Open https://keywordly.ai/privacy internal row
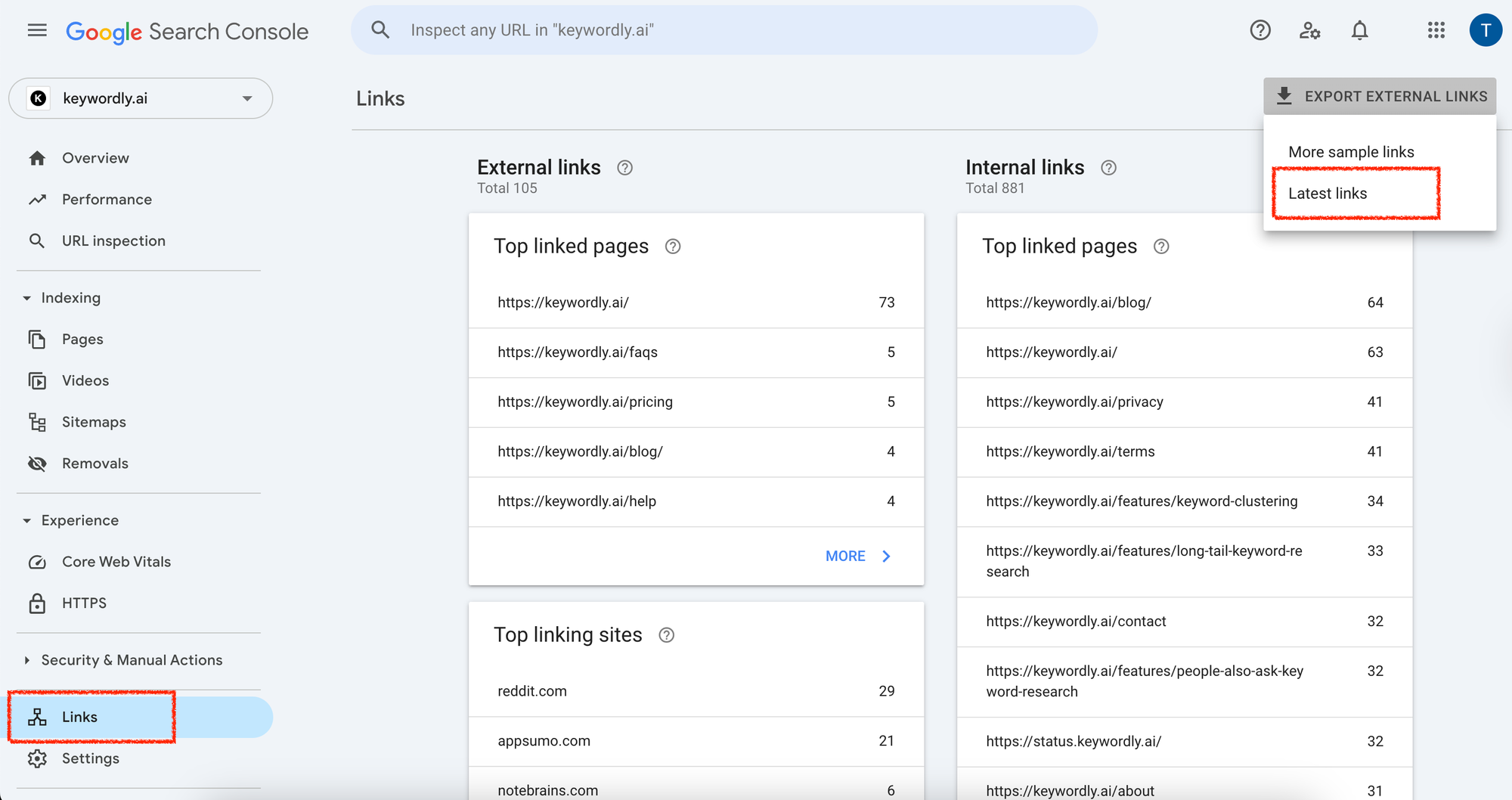The width and height of the screenshot is (1512, 800). (x=1185, y=402)
